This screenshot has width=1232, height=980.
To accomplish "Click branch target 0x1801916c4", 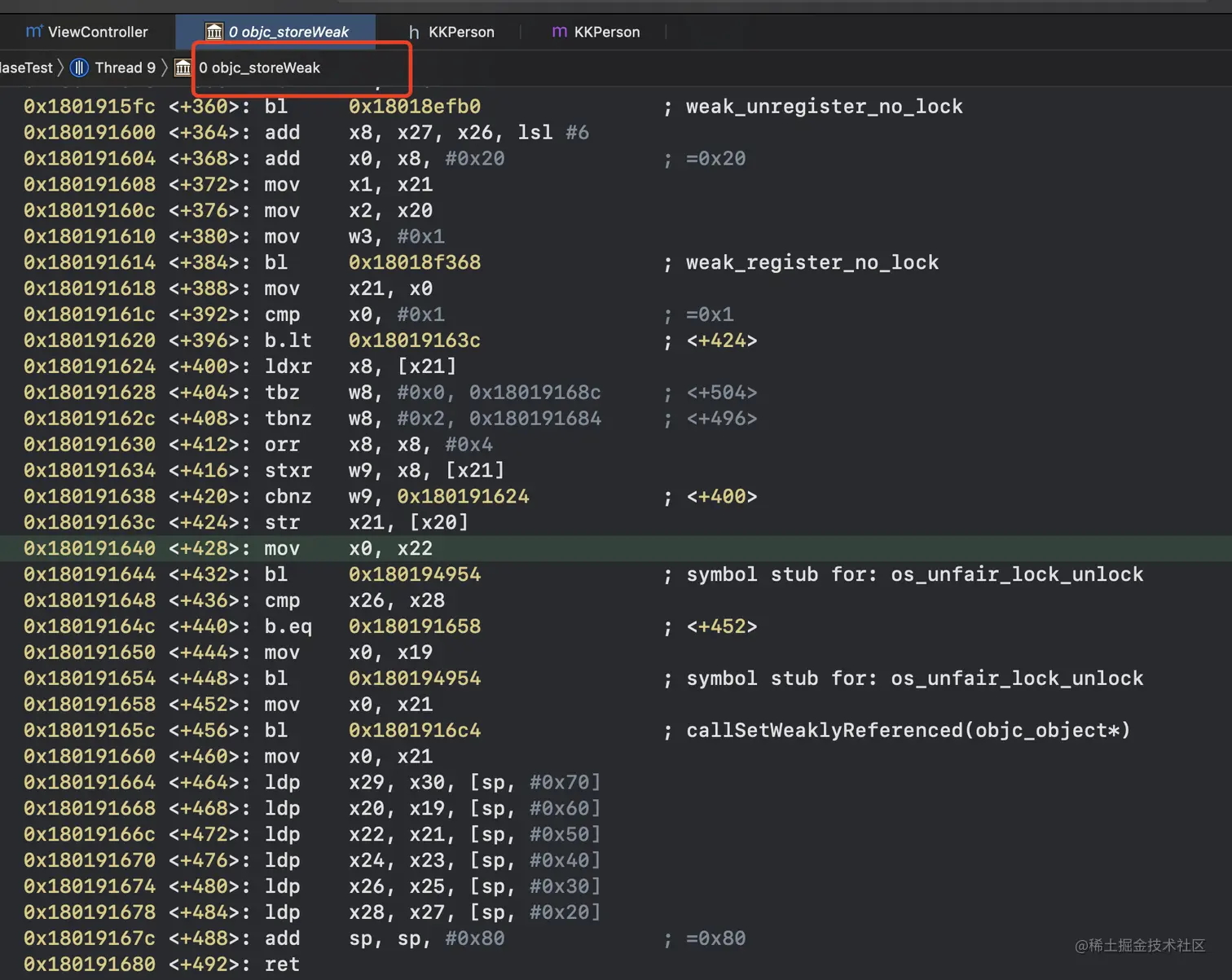I will [415, 731].
